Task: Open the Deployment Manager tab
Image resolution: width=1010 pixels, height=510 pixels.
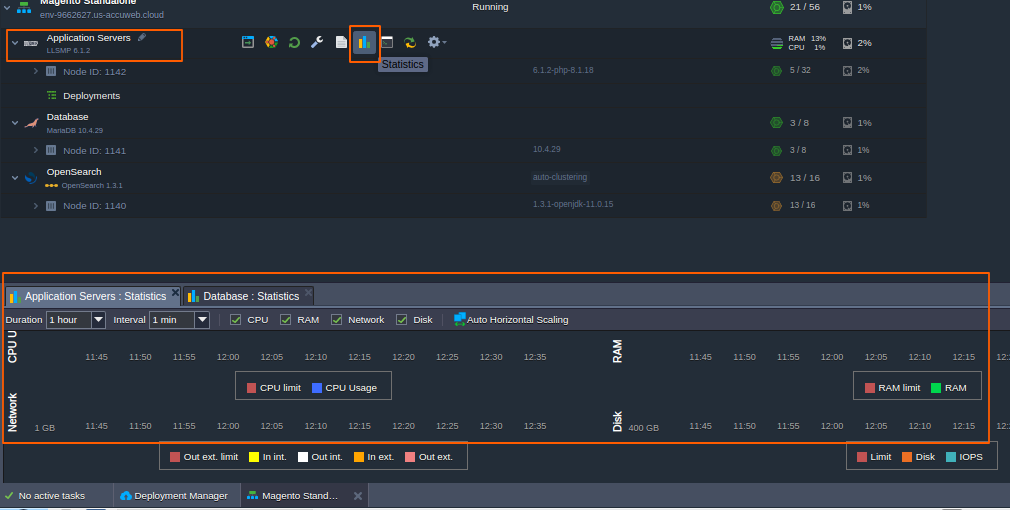Action: coord(174,496)
